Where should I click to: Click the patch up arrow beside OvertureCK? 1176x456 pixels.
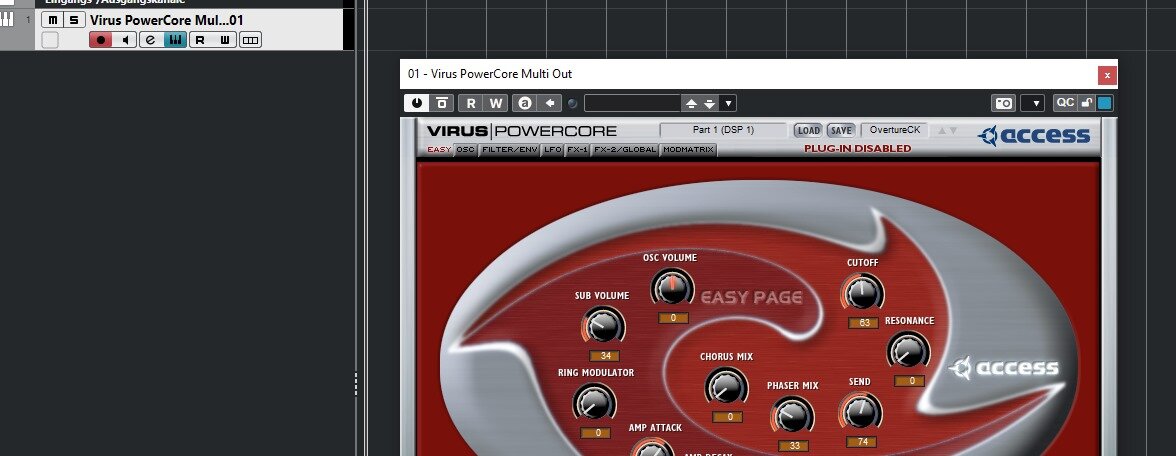point(942,130)
